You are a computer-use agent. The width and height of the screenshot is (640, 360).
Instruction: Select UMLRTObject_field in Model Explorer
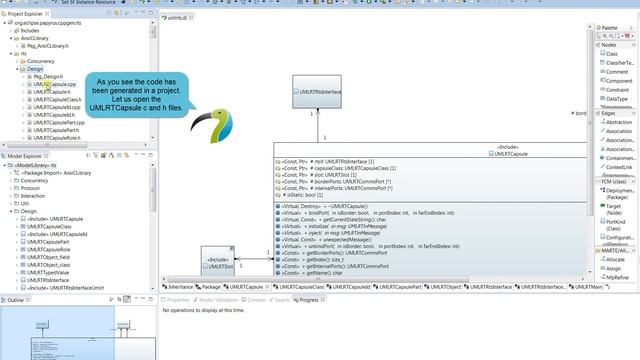coord(48,257)
